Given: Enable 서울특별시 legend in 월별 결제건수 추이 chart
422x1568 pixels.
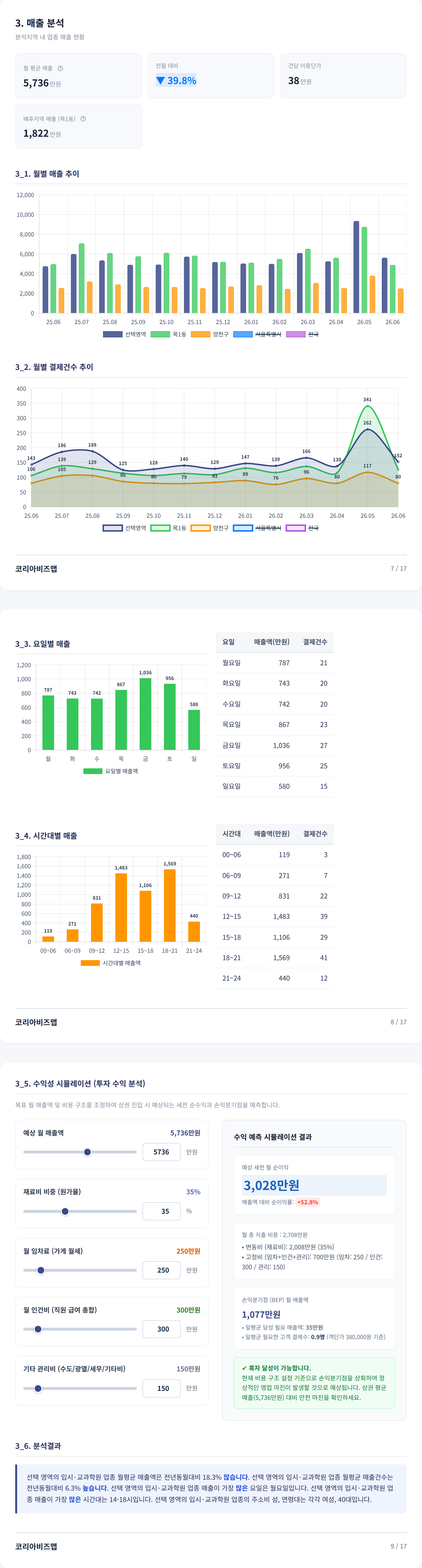Looking at the screenshot, I should click(257, 528).
